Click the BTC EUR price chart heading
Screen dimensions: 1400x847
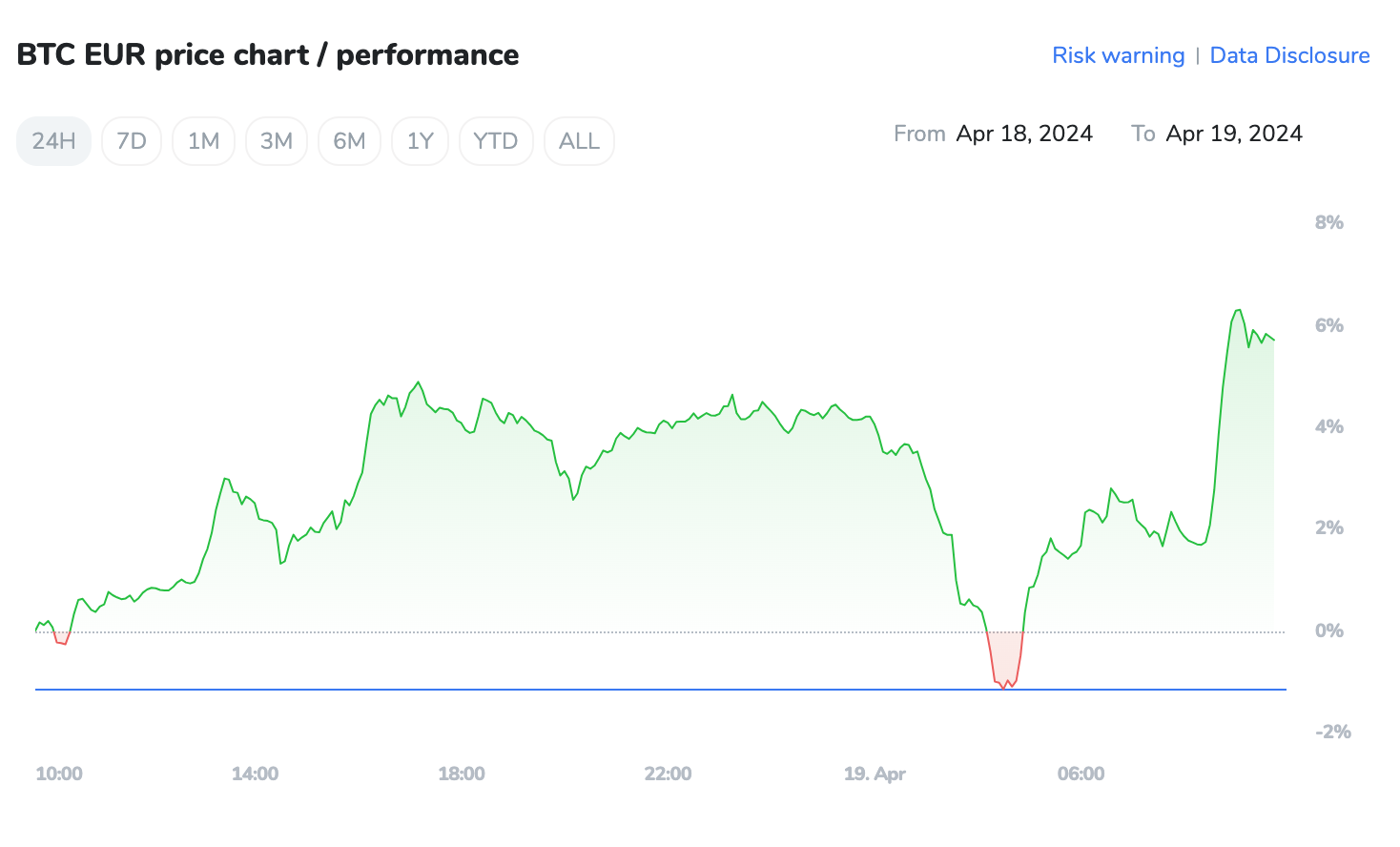pos(268,55)
